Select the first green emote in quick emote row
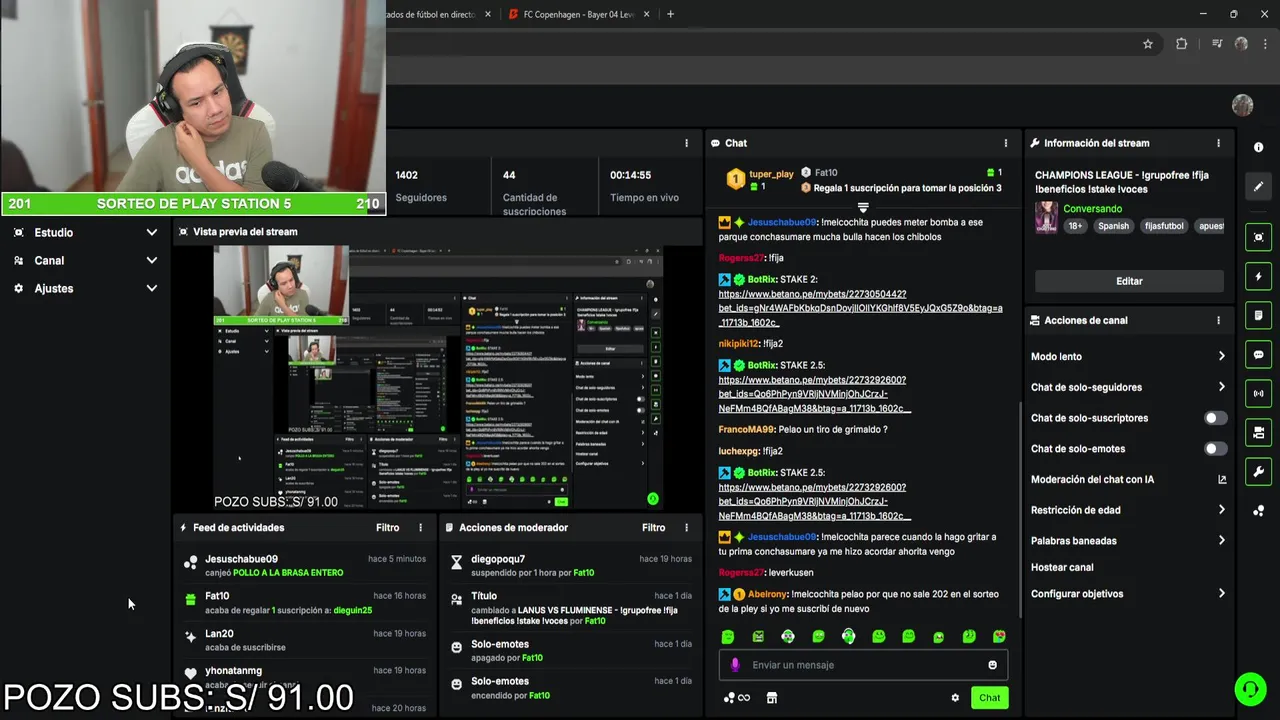 pos(728,637)
